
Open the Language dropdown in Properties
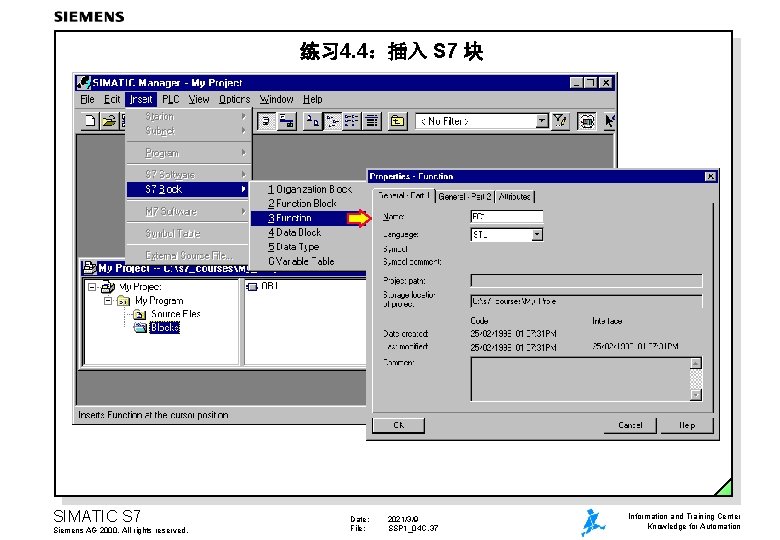coord(537,235)
